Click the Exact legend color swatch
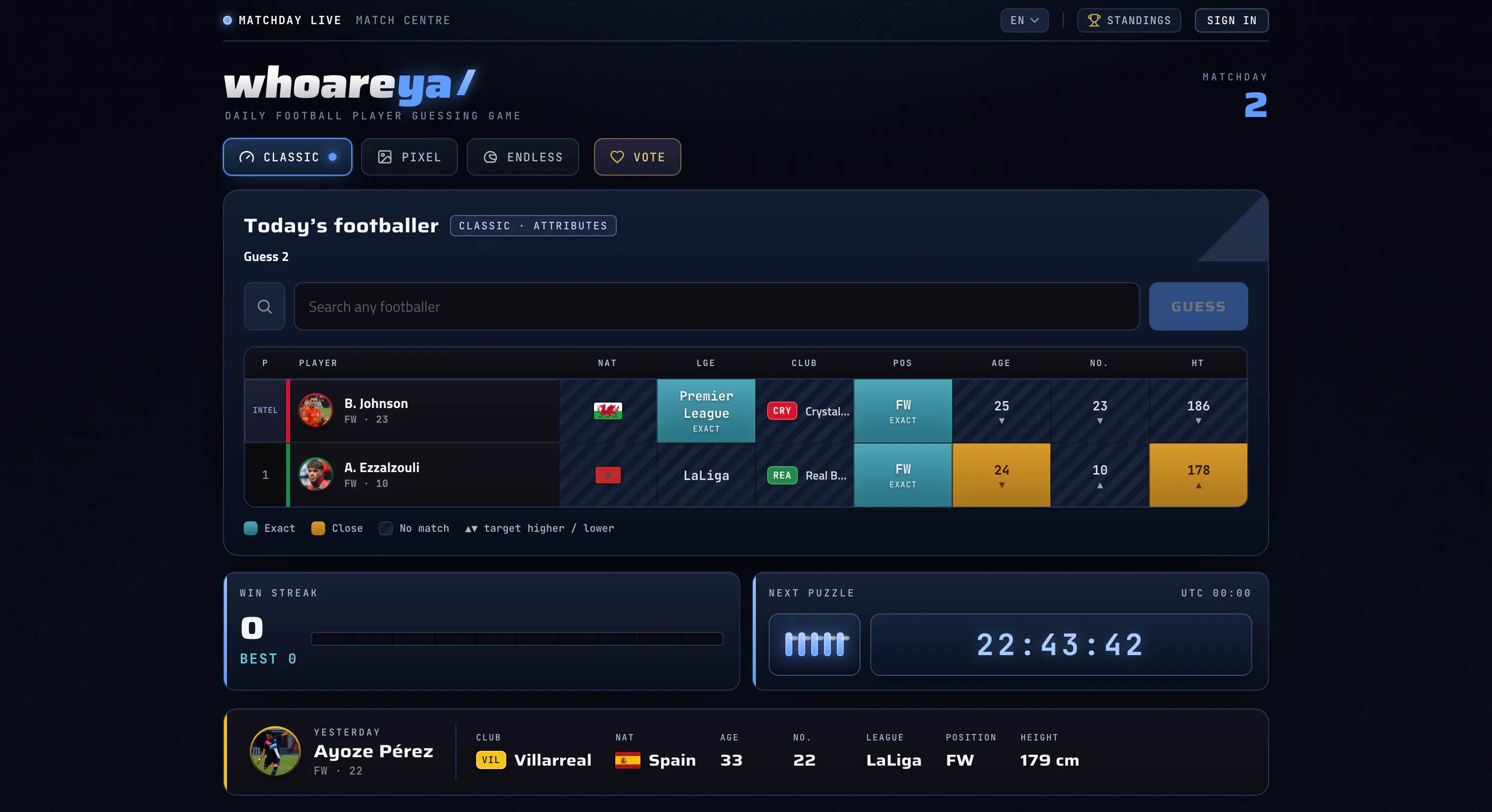This screenshot has width=1492, height=812. coord(250,528)
